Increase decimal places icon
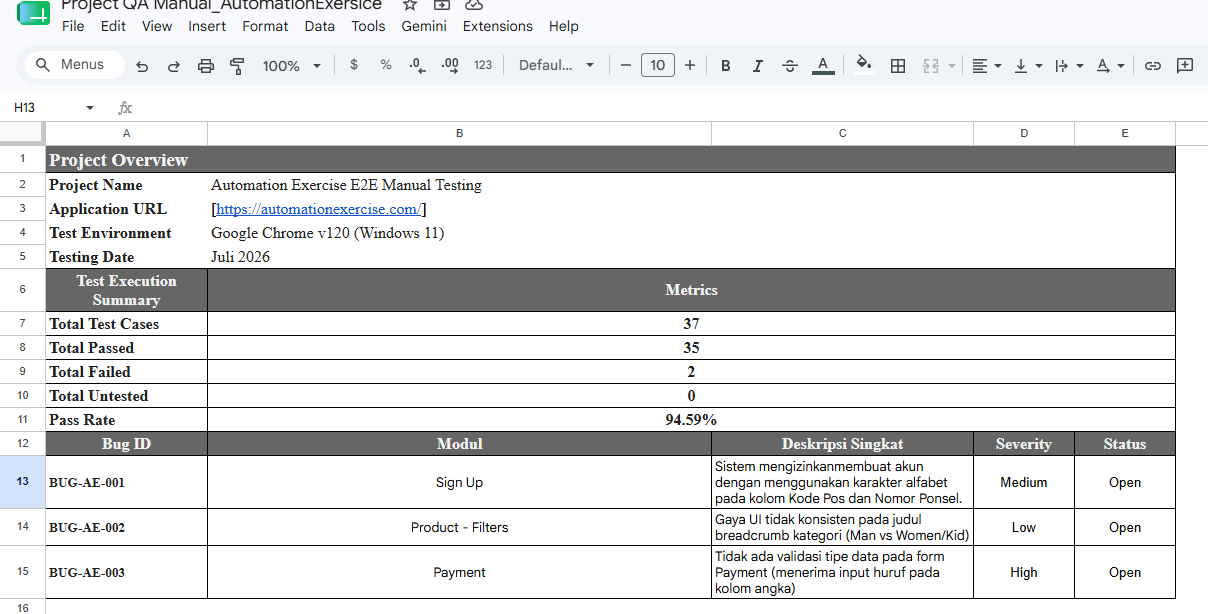The height and width of the screenshot is (614, 1208). coord(450,65)
